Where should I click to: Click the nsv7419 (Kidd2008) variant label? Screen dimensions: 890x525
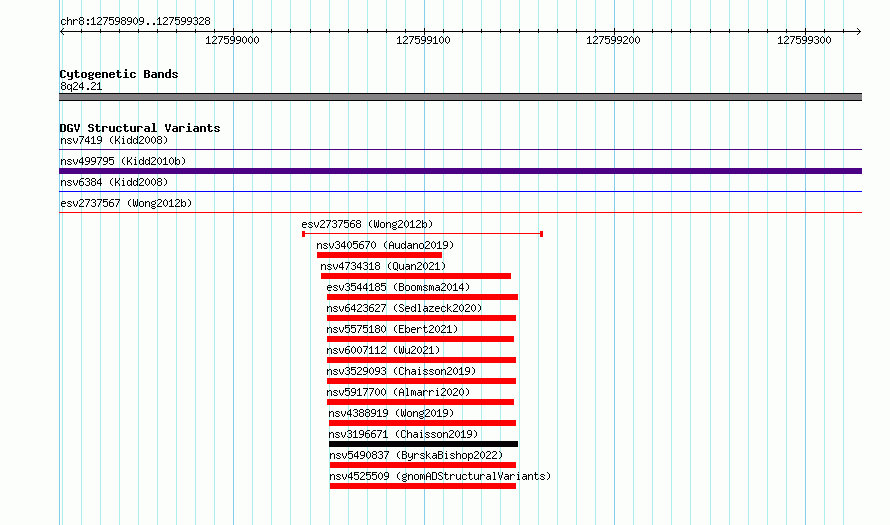pyautogui.click(x=114, y=140)
